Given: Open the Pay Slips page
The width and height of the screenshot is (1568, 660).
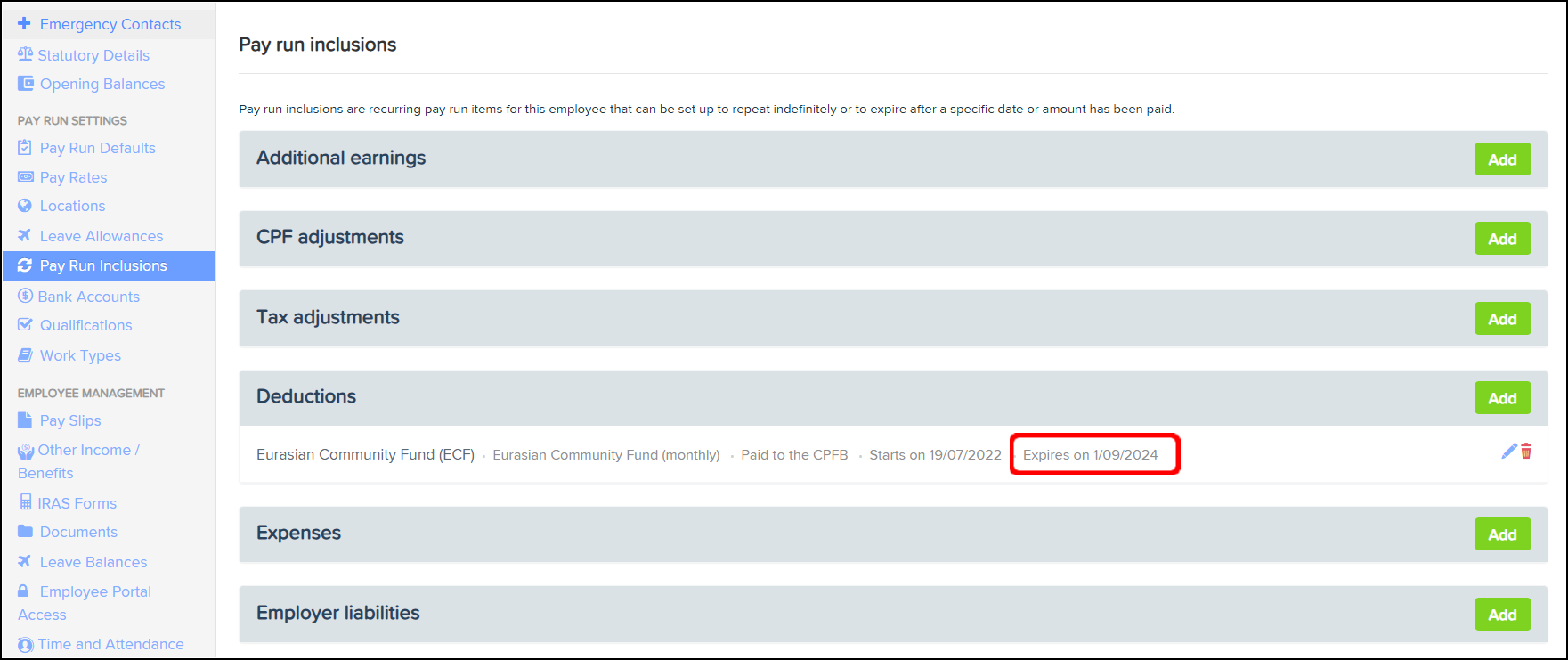Looking at the screenshot, I should click(x=70, y=420).
